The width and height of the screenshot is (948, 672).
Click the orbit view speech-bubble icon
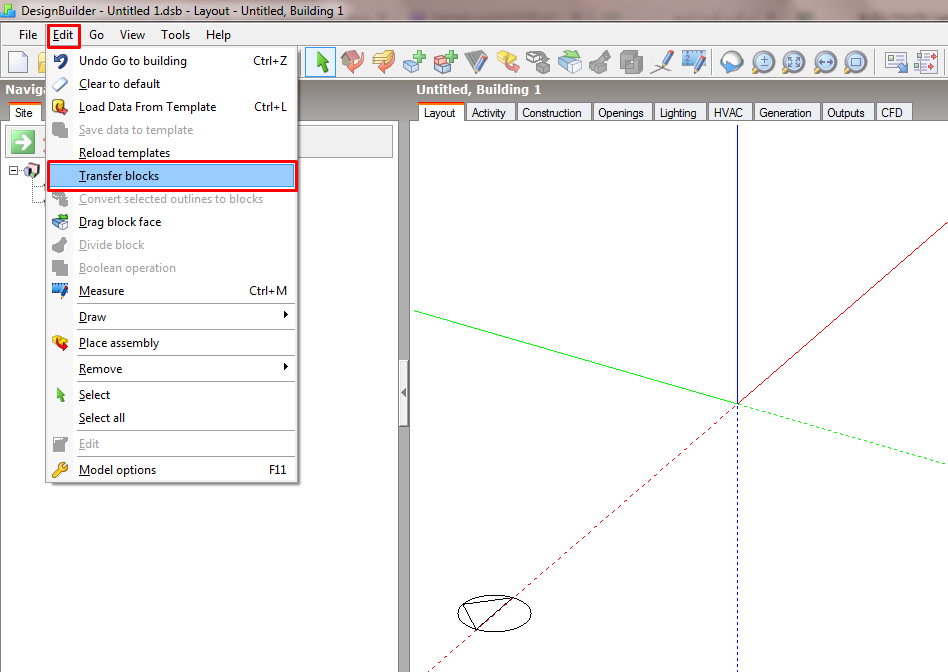[x=732, y=62]
